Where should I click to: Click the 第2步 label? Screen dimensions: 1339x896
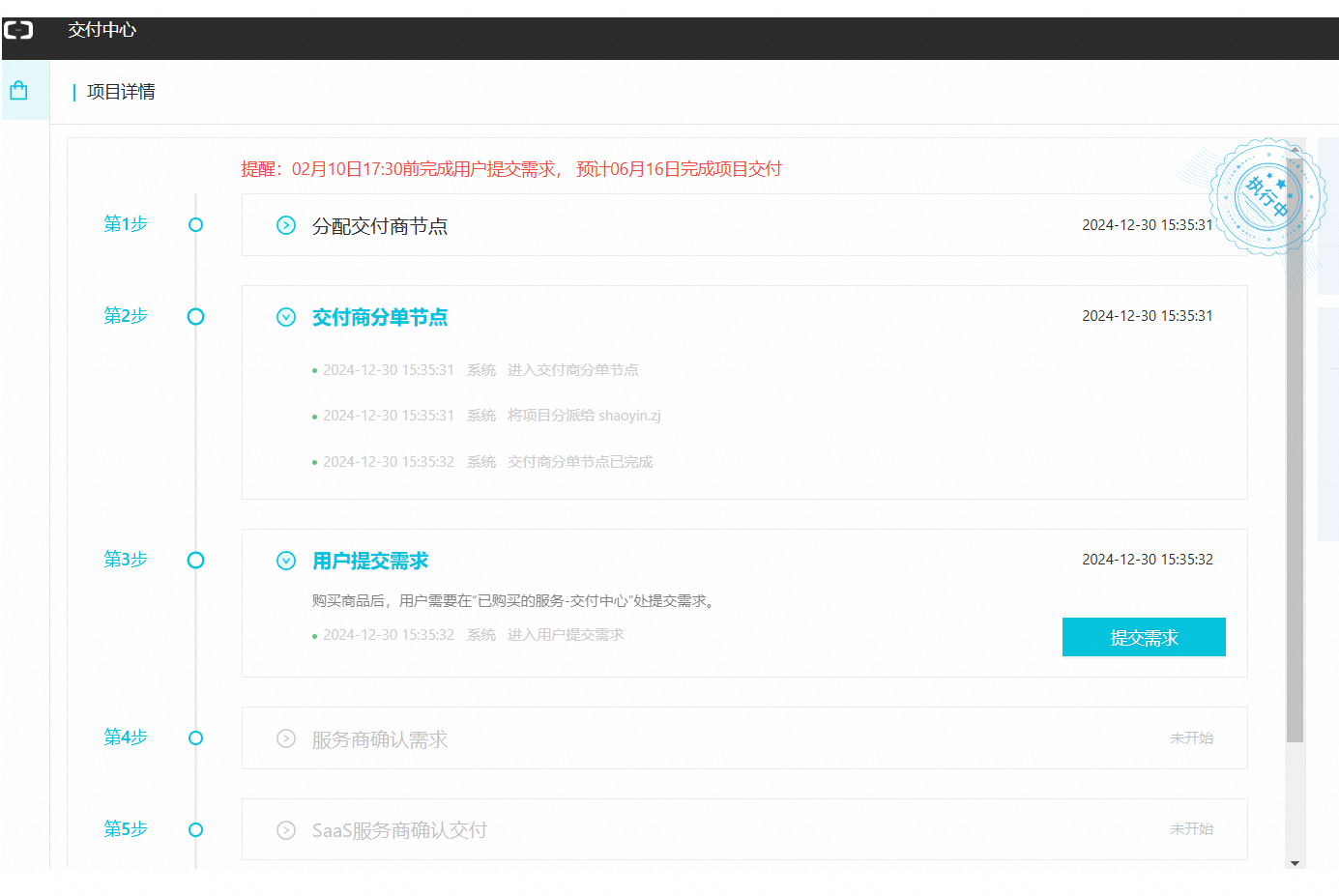click(126, 315)
